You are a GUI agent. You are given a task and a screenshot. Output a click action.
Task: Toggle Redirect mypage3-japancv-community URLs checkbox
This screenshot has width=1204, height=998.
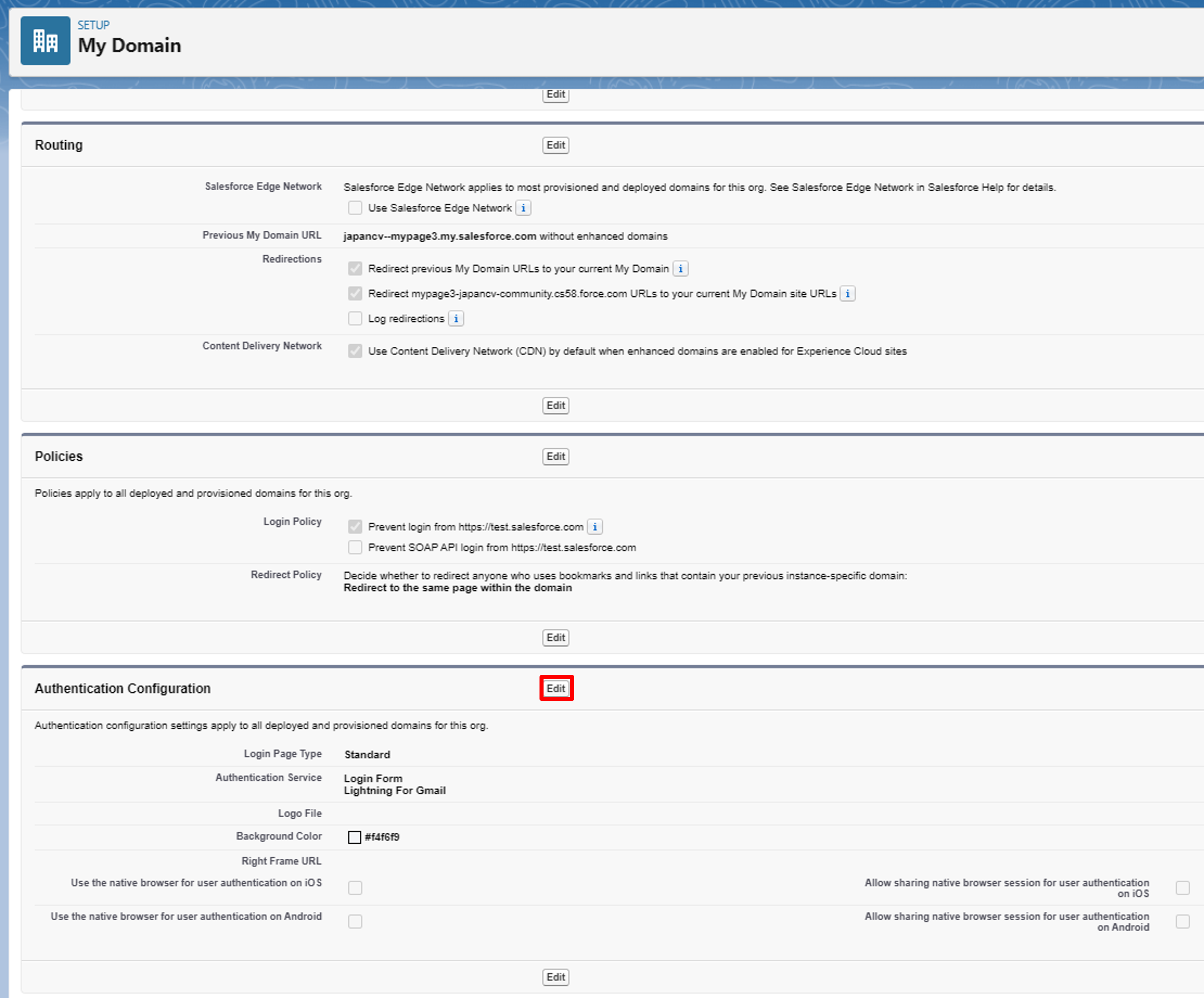[355, 294]
